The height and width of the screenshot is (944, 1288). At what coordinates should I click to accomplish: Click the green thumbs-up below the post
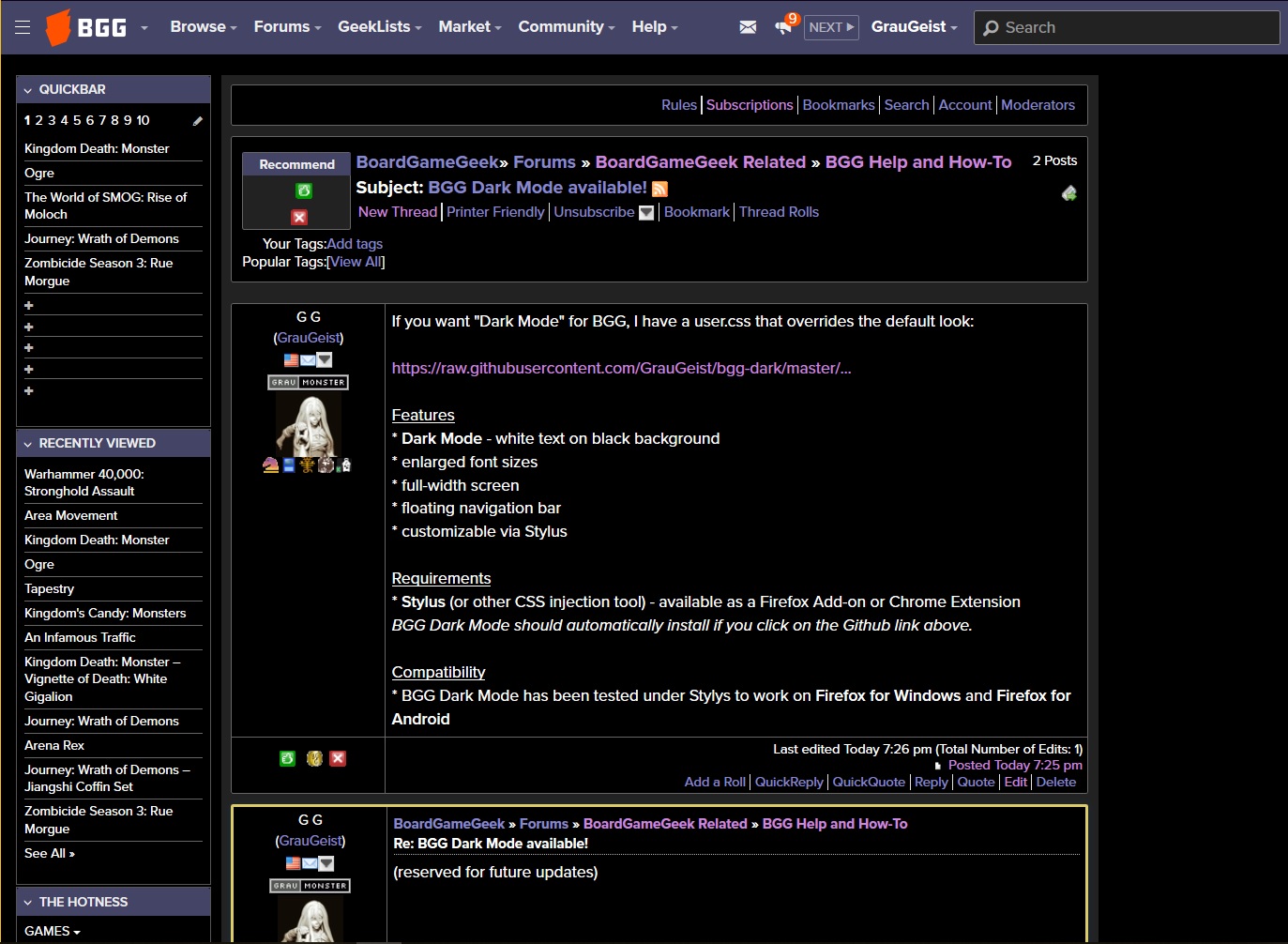287,758
